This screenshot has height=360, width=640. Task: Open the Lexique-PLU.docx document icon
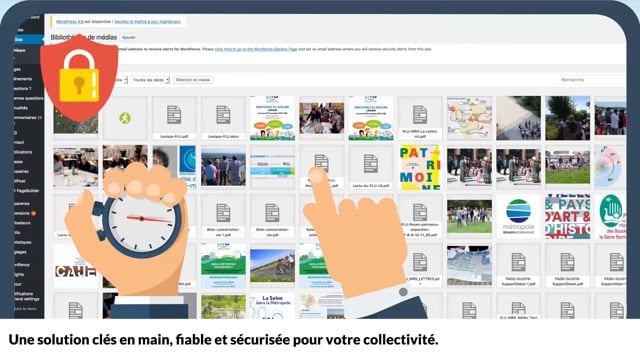point(223,115)
